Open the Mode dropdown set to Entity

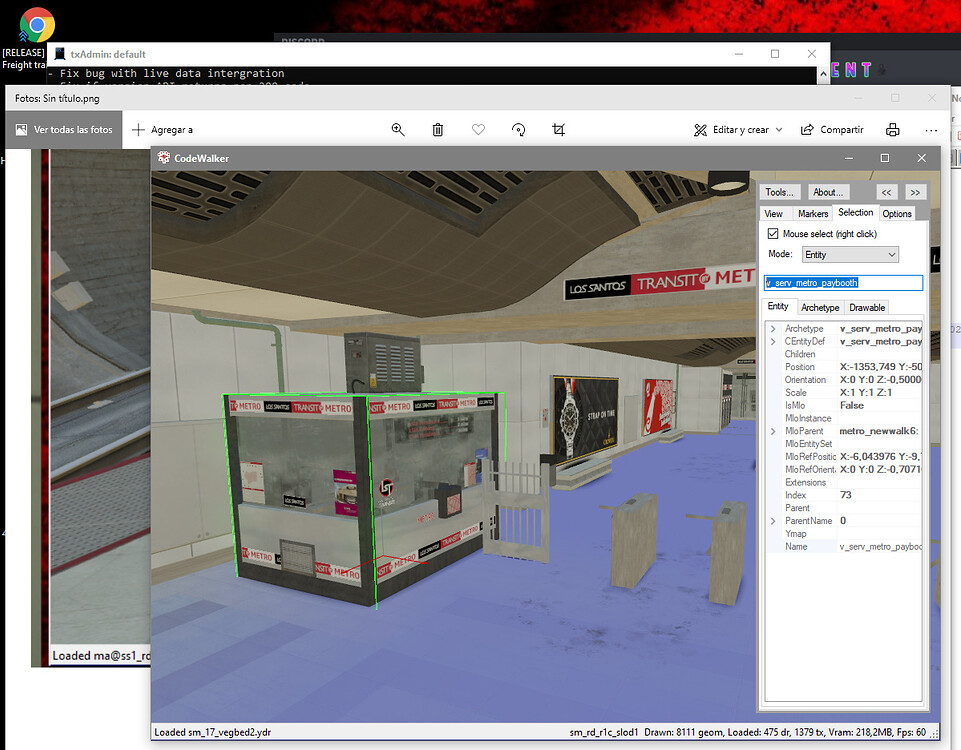click(x=850, y=255)
